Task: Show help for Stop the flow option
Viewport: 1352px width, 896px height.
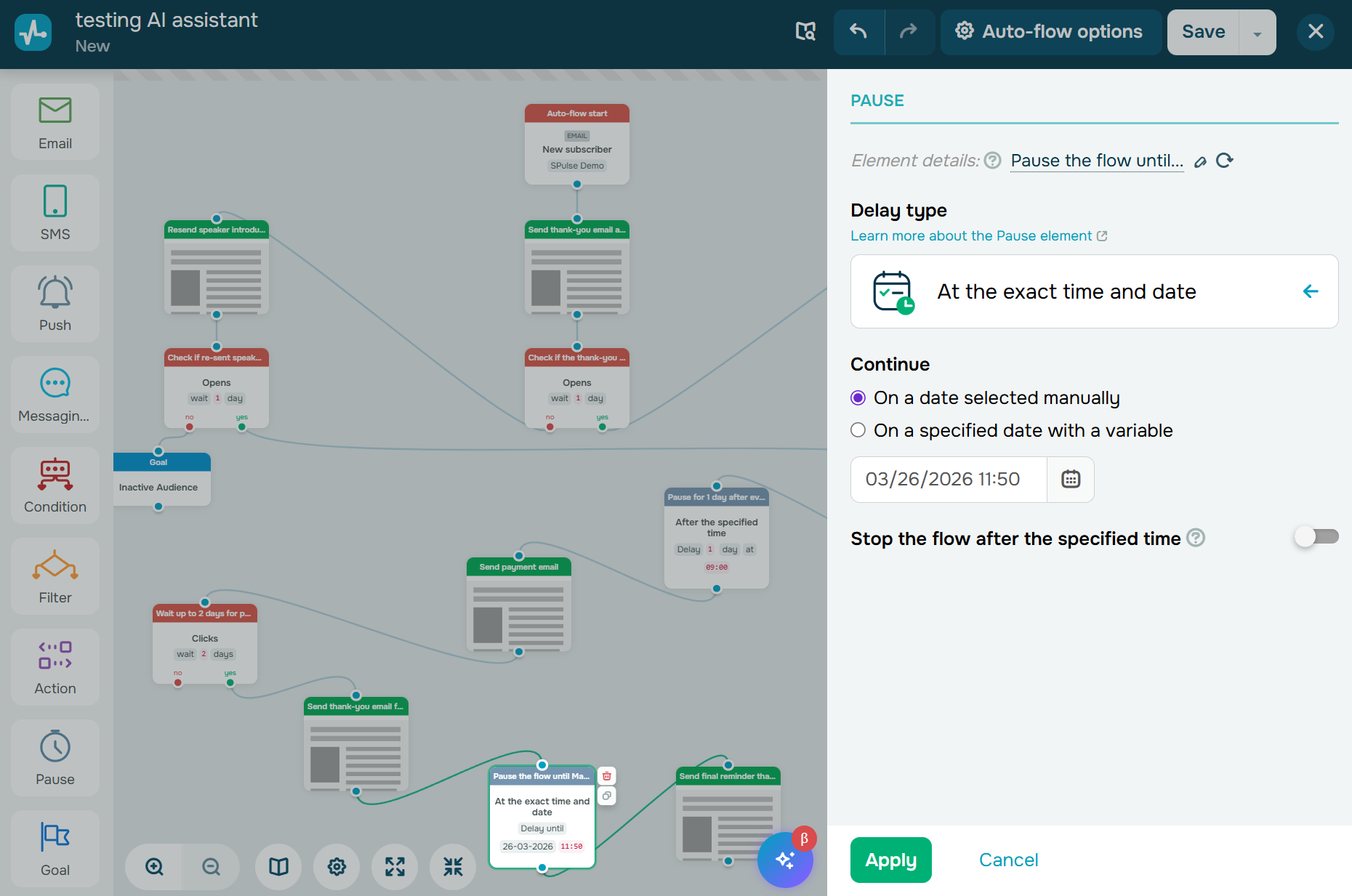Action: [x=1196, y=538]
